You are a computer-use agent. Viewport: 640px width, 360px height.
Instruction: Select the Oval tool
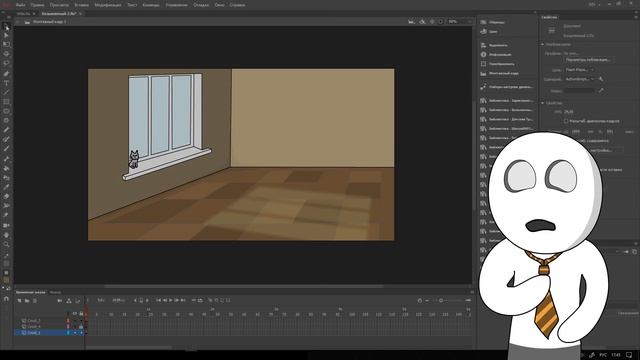pos(6,111)
